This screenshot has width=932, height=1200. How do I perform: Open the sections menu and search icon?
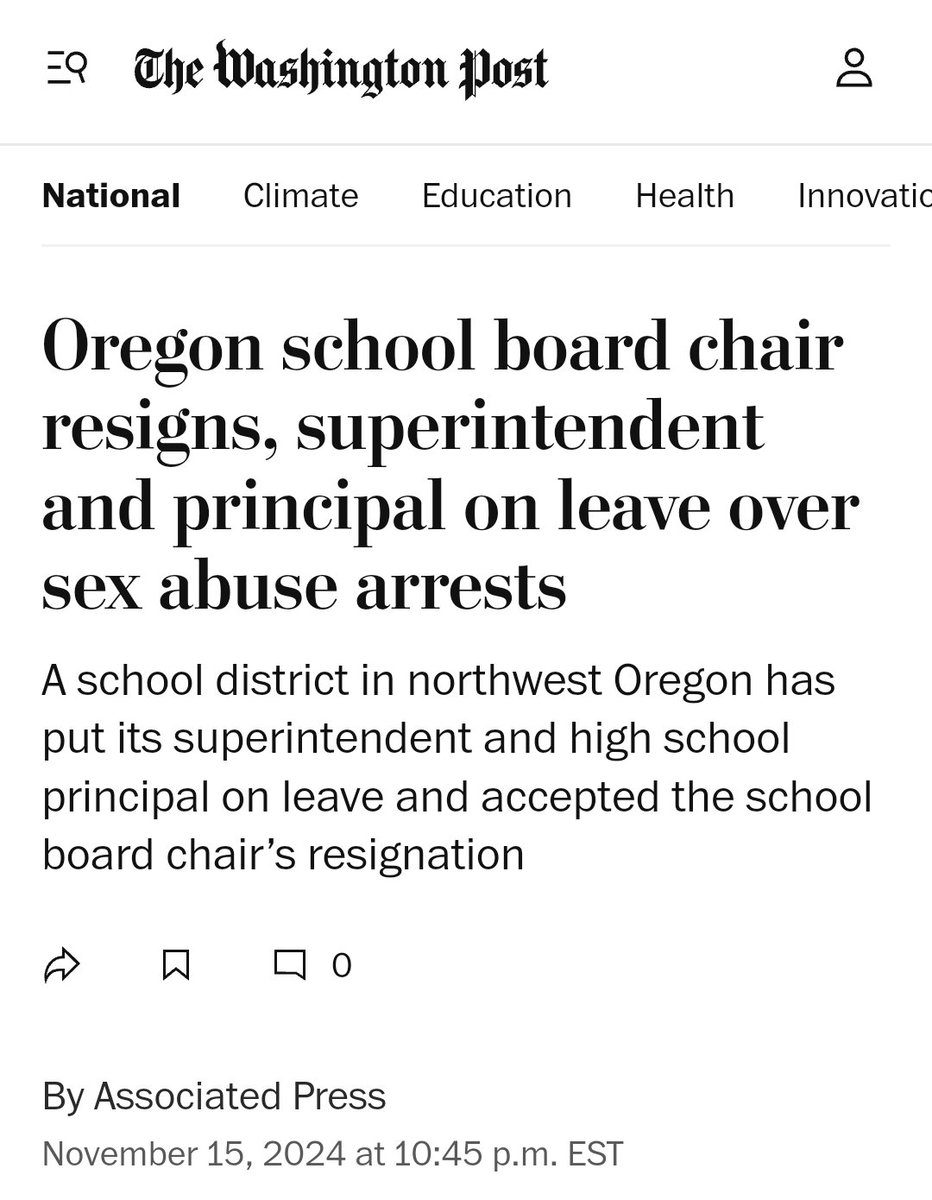coord(67,70)
